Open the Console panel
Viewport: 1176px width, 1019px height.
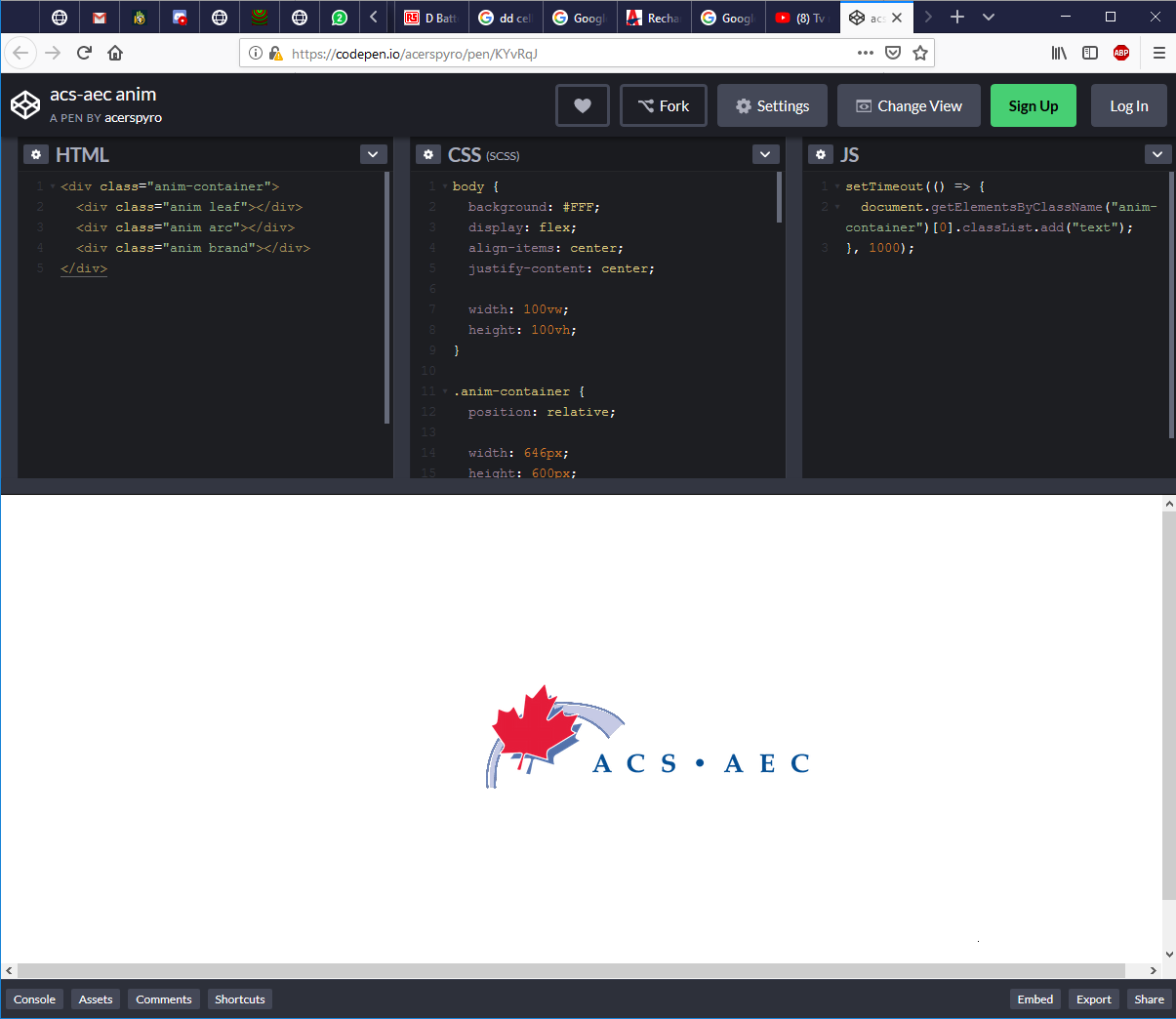pyautogui.click(x=34, y=999)
